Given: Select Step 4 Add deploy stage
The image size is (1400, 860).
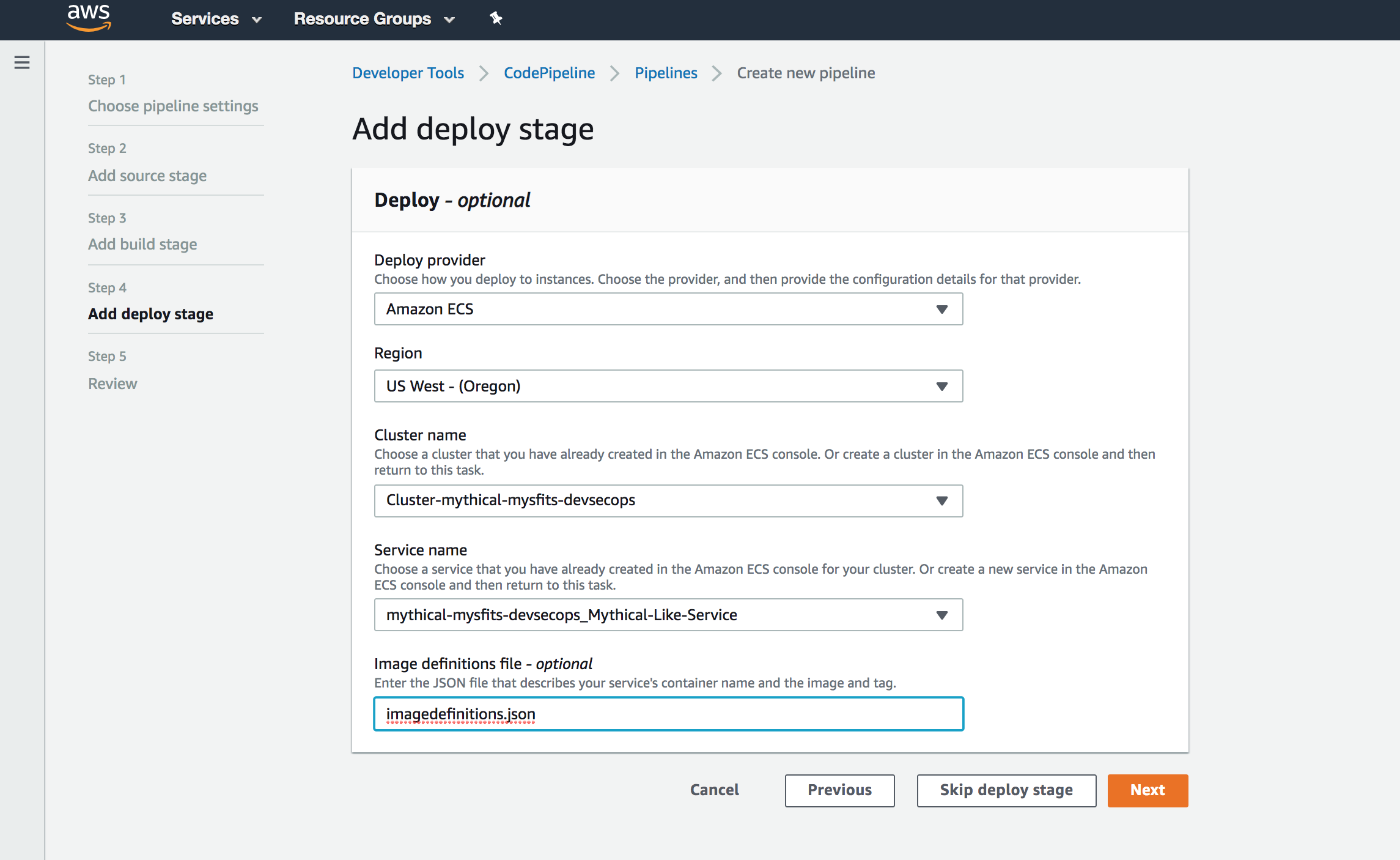Looking at the screenshot, I should [x=150, y=314].
